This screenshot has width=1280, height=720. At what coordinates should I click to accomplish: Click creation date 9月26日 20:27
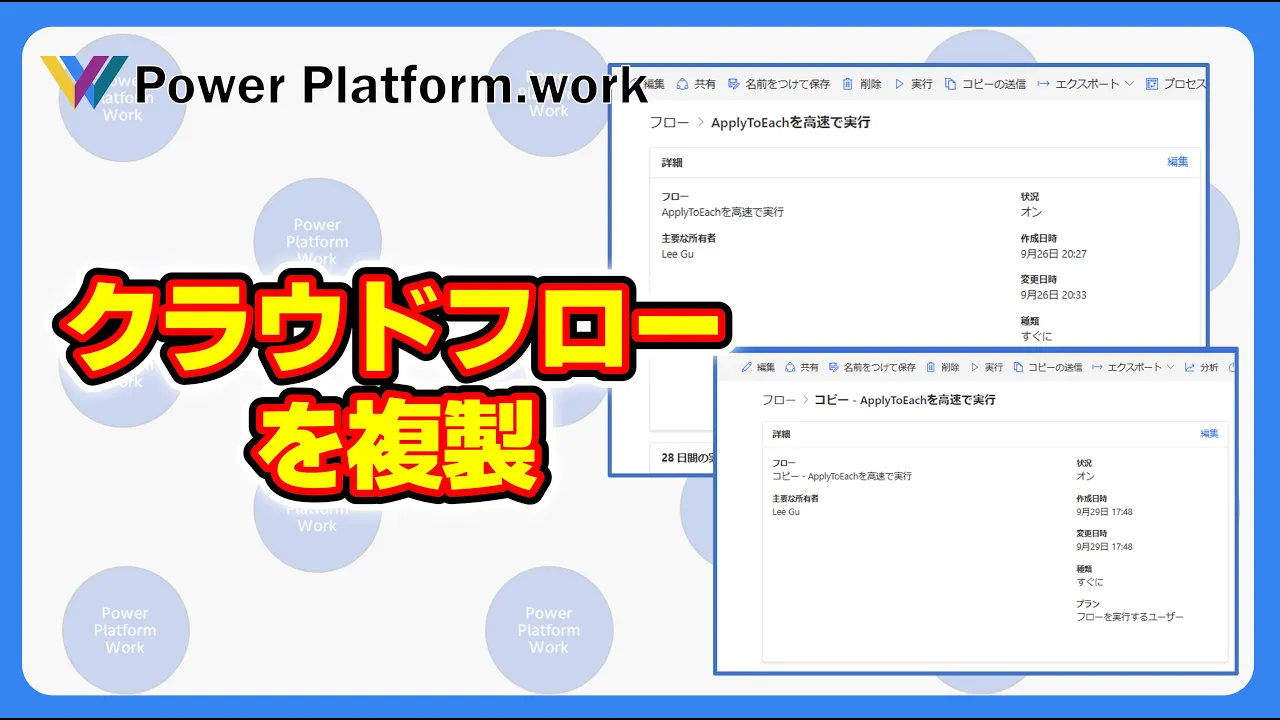[x=1054, y=254]
